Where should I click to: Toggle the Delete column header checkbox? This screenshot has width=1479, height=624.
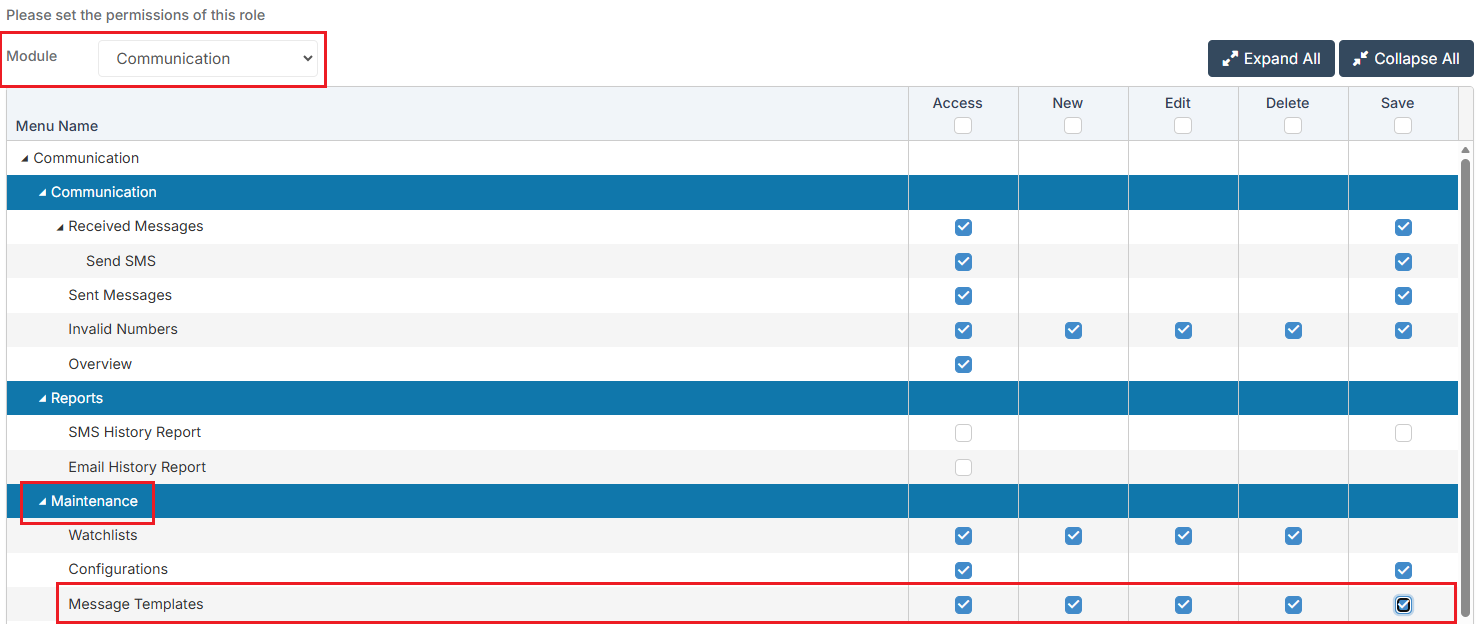point(1293,126)
